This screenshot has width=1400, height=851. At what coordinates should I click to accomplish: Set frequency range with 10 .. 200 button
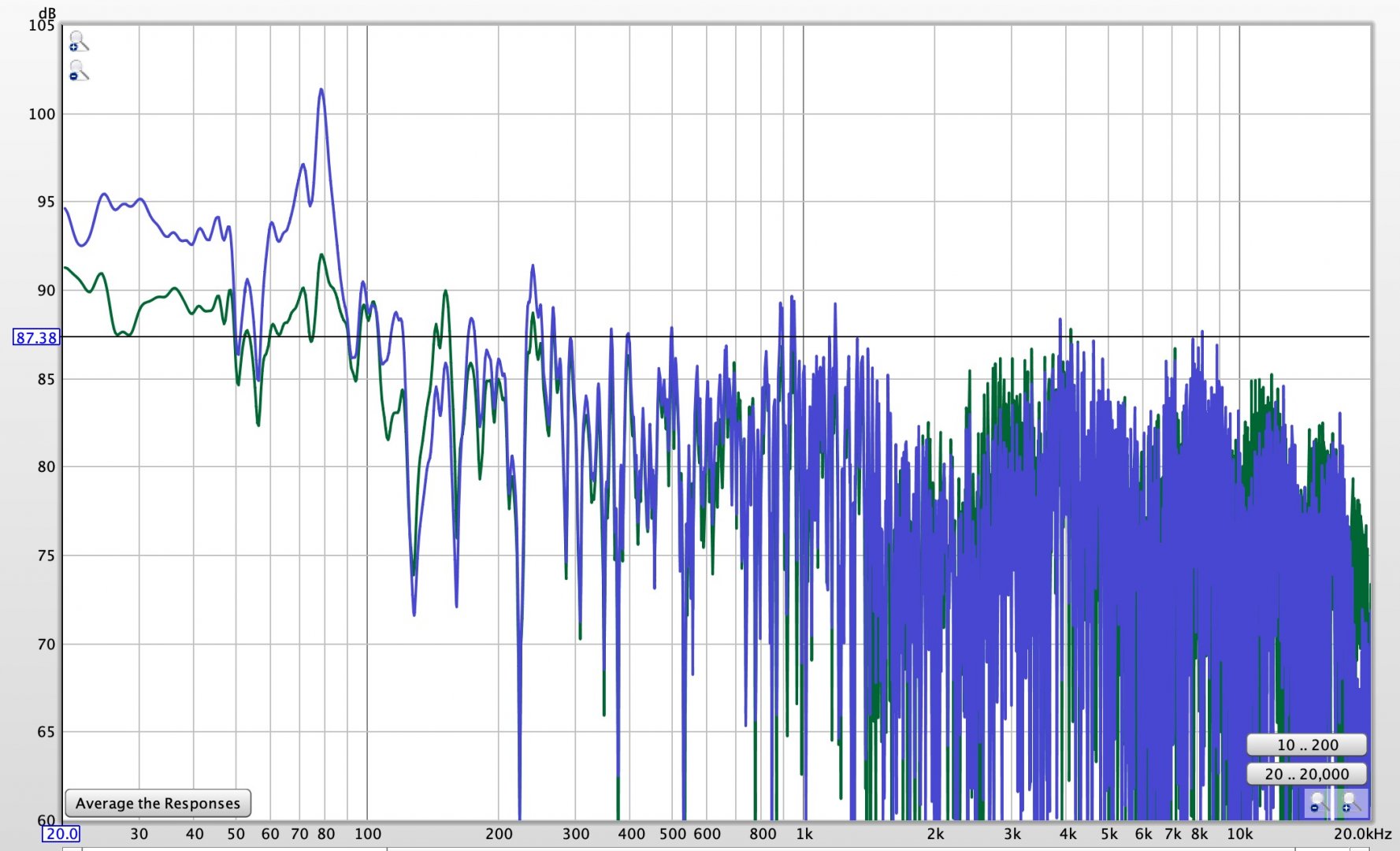click(1306, 745)
